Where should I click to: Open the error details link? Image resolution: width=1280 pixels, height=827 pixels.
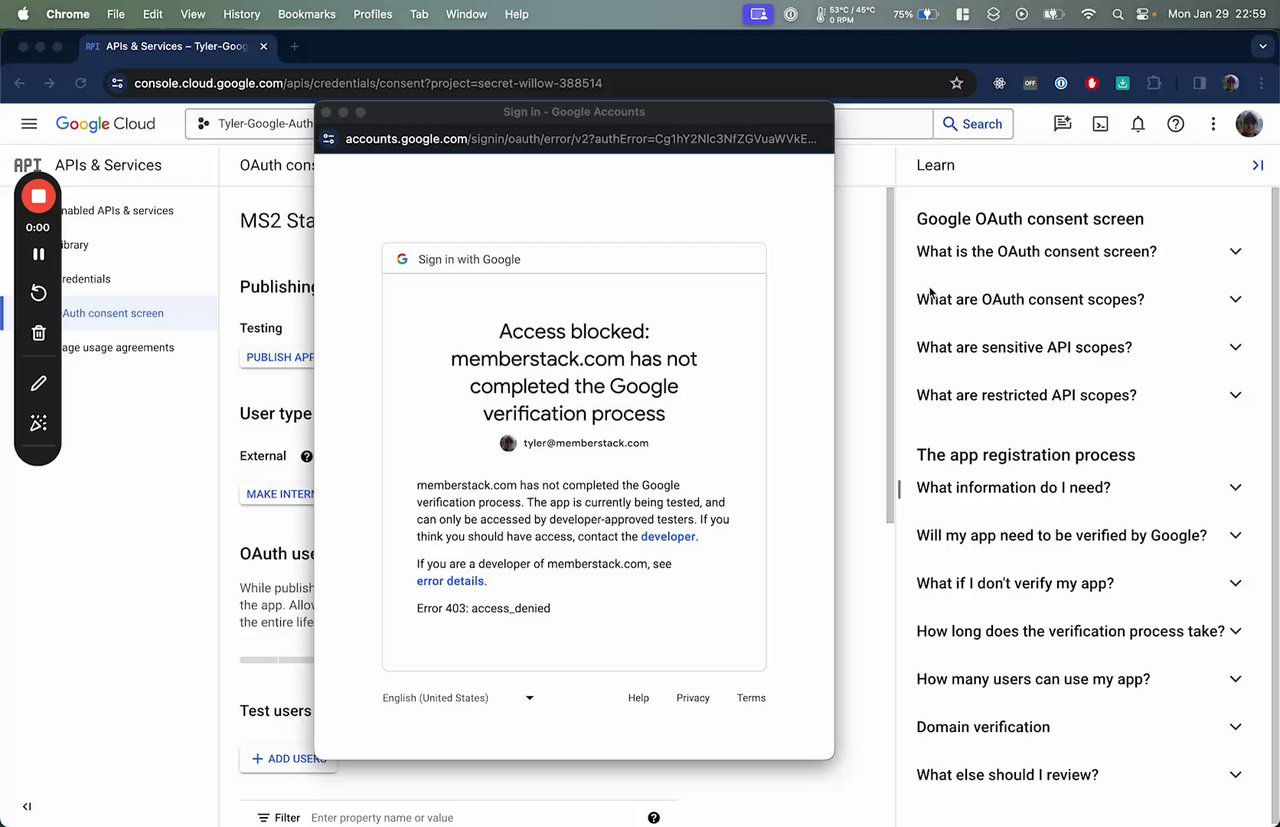point(451,581)
